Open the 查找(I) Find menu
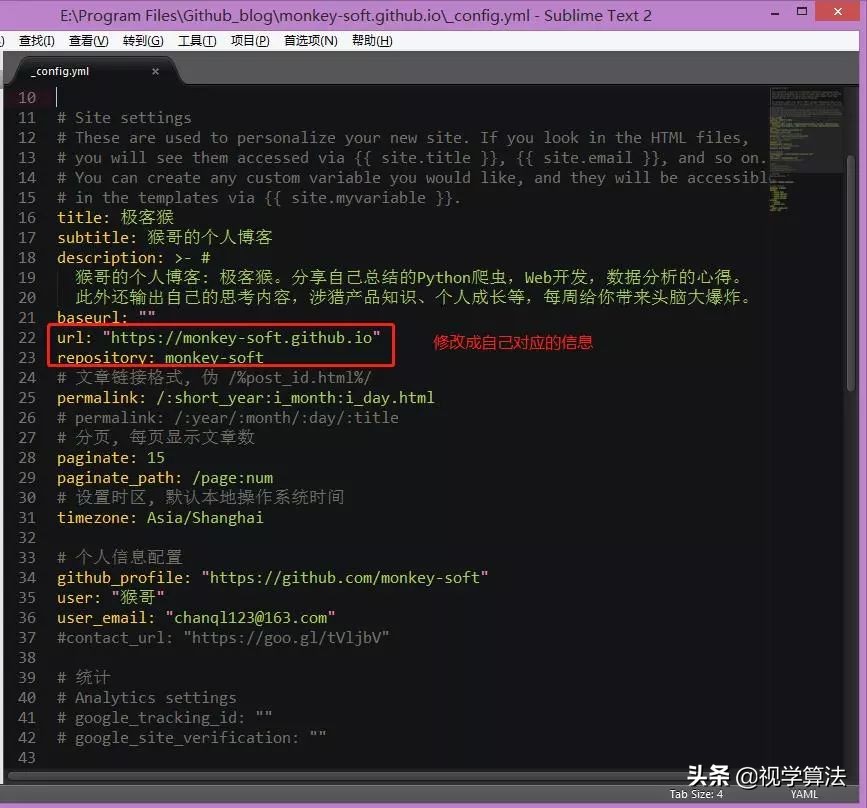Screen dimensions: 867x808 [36, 40]
